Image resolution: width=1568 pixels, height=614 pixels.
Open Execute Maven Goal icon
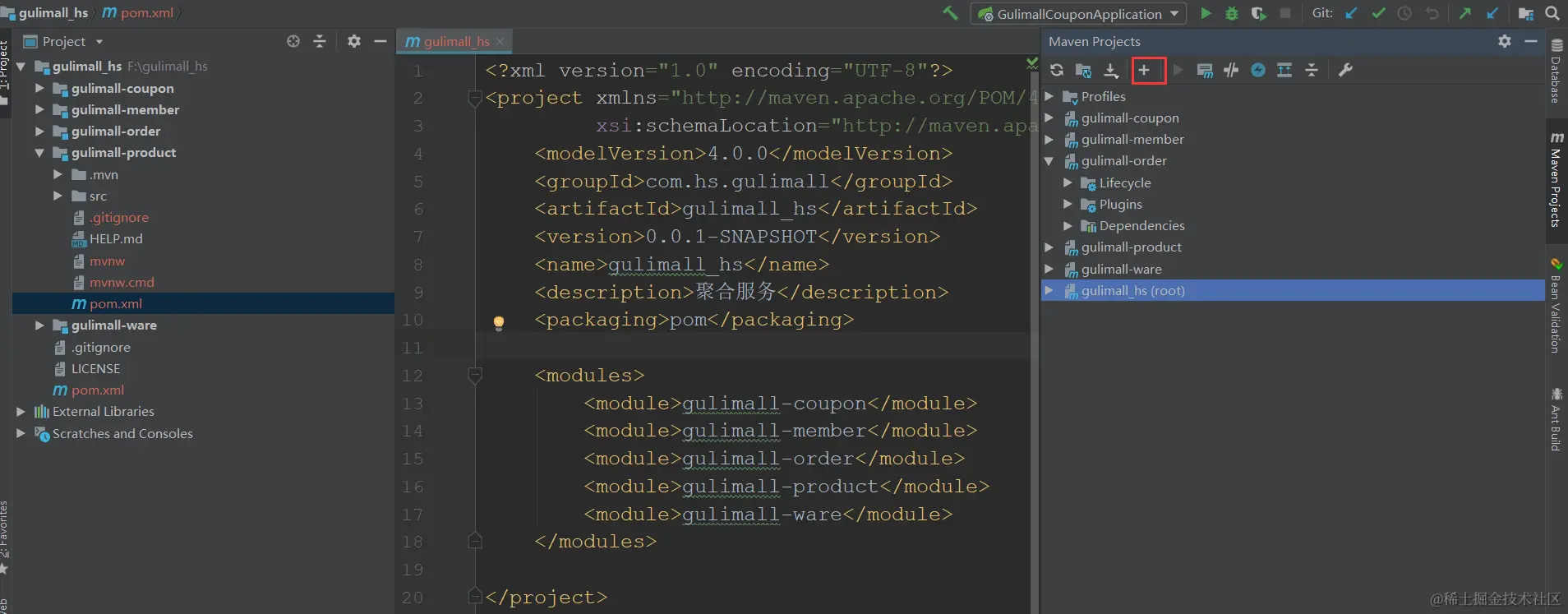click(x=1205, y=70)
